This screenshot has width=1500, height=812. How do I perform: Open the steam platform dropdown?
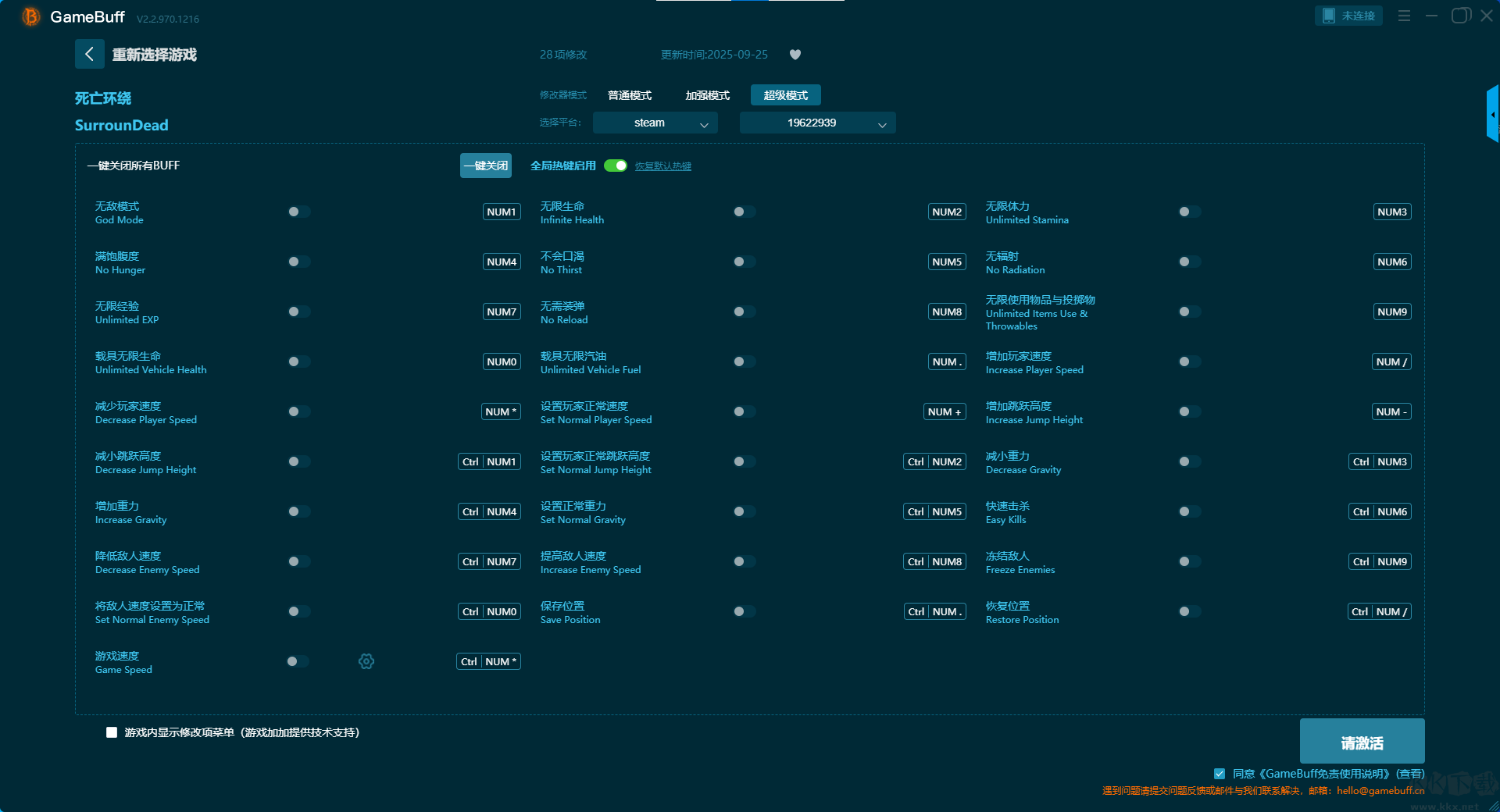655,123
